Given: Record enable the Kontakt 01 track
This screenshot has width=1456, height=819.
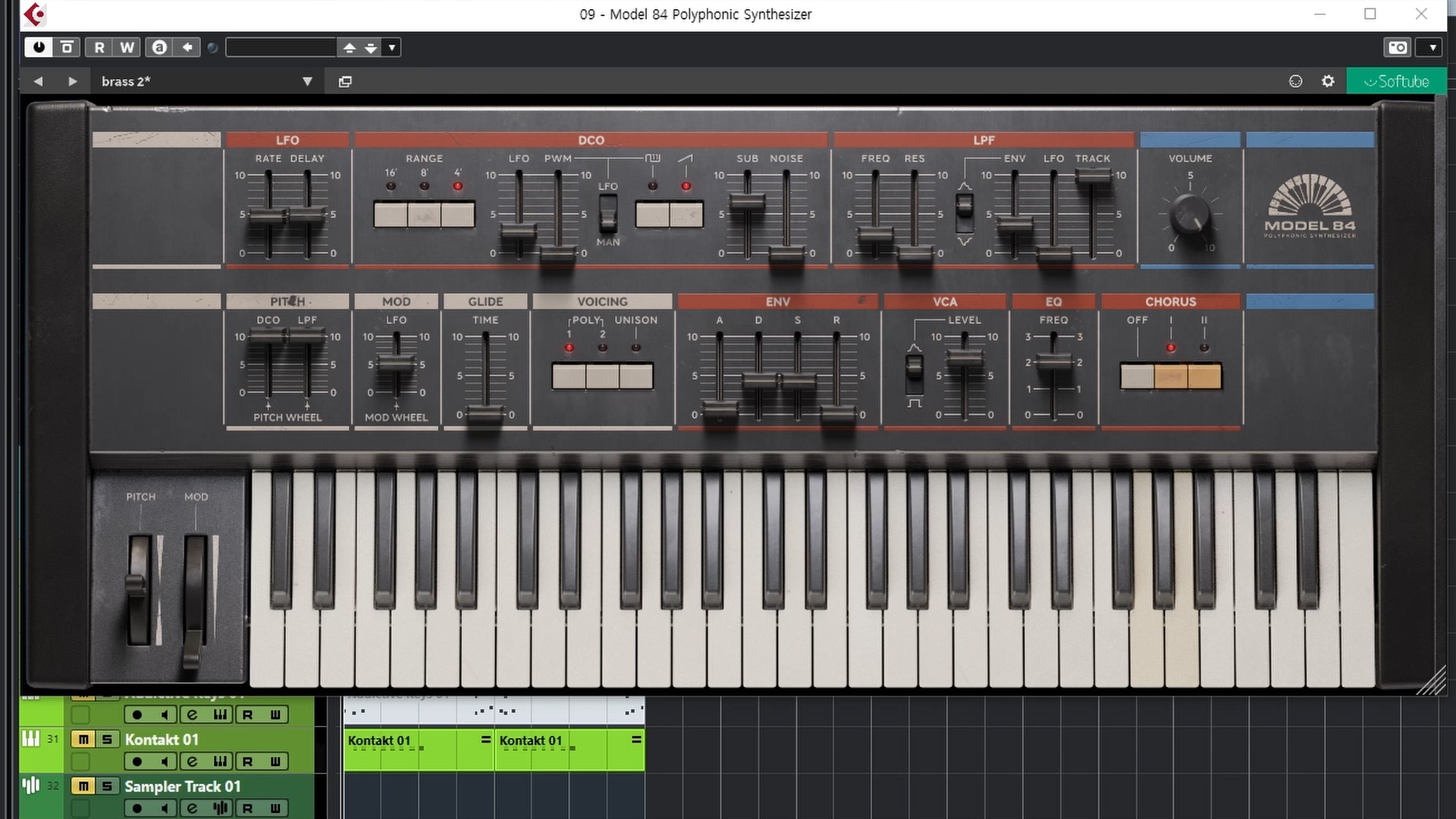Looking at the screenshot, I should tap(136, 761).
